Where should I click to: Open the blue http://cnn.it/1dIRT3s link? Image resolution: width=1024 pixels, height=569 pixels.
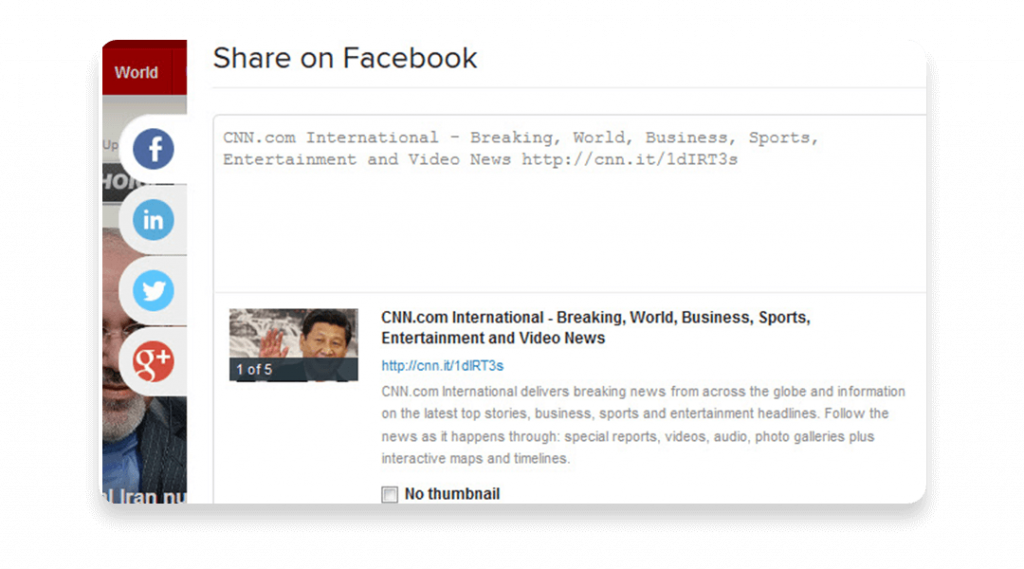click(x=442, y=366)
